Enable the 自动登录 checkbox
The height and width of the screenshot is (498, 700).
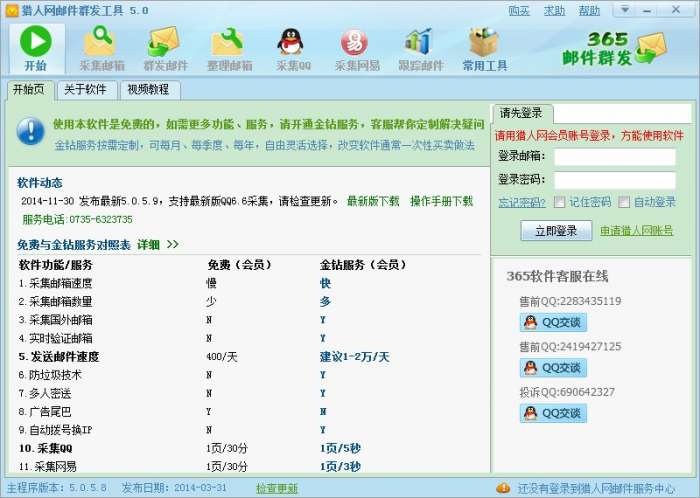click(x=624, y=202)
